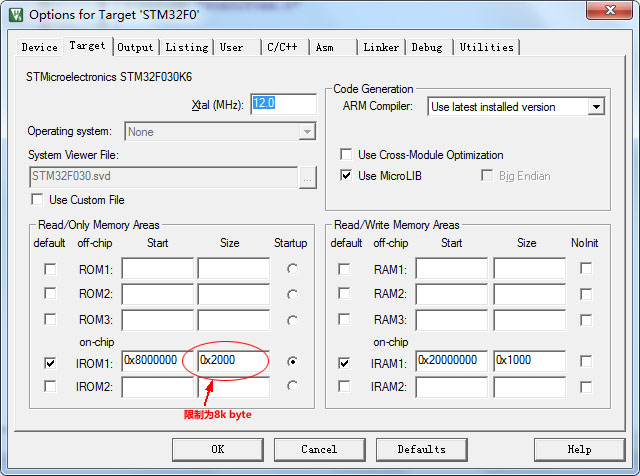Click the IRAM2 Size field
Image resolution: width=640 pixels, height=476 pixels.
click(529, 387)
